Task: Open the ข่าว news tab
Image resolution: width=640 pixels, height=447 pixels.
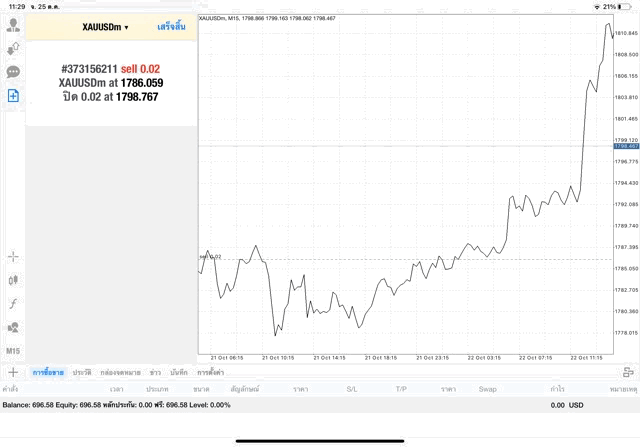Action: pos(155,372)
